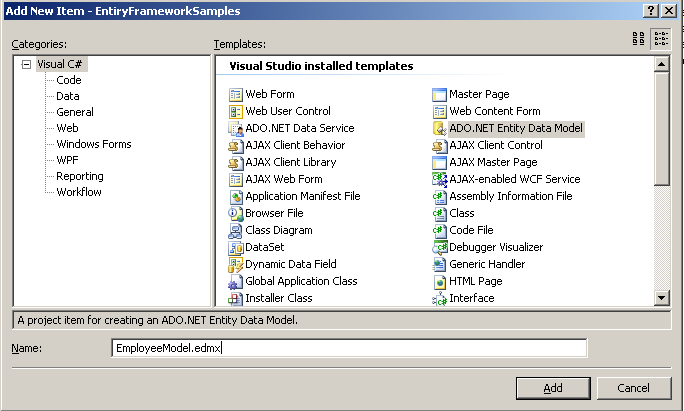Select the 'Dynamic Data Field' label
Screen dimensions: 684x411
291,264
